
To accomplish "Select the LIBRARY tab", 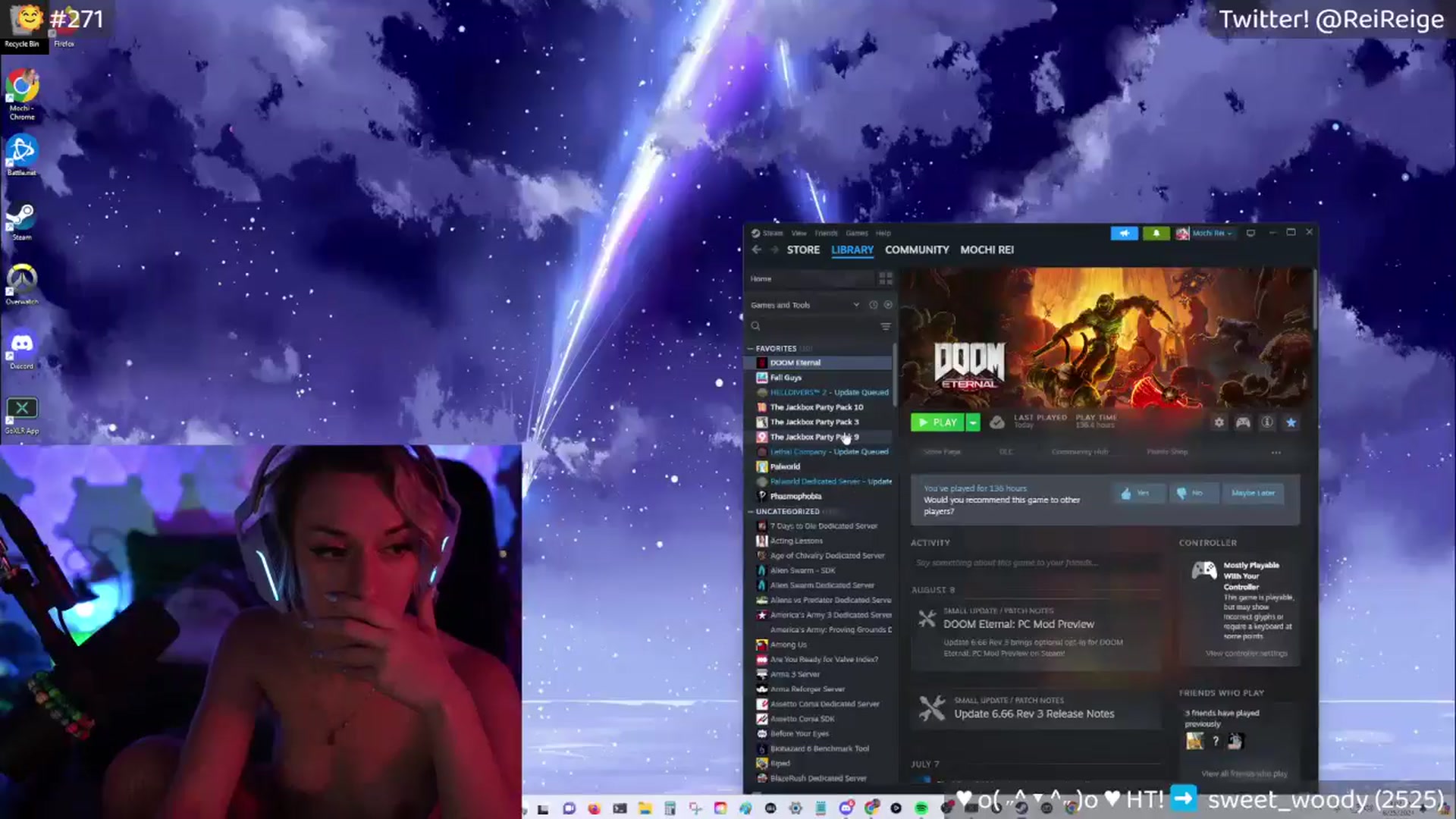I will [852, 249].
